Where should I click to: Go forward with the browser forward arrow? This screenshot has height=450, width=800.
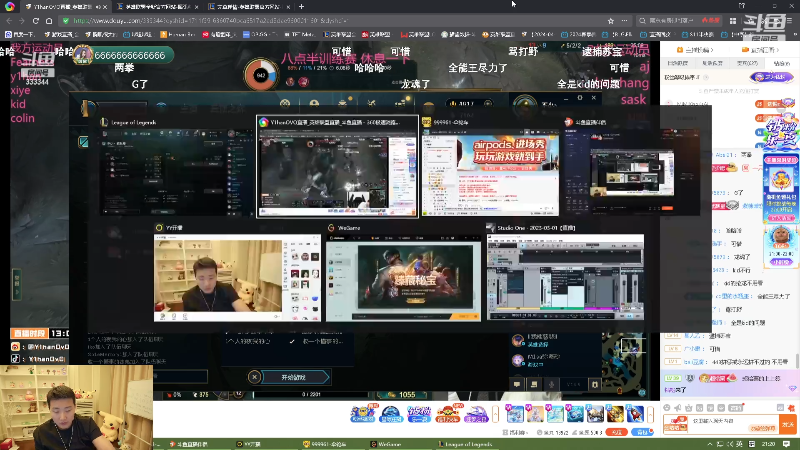tap(21, 21)
